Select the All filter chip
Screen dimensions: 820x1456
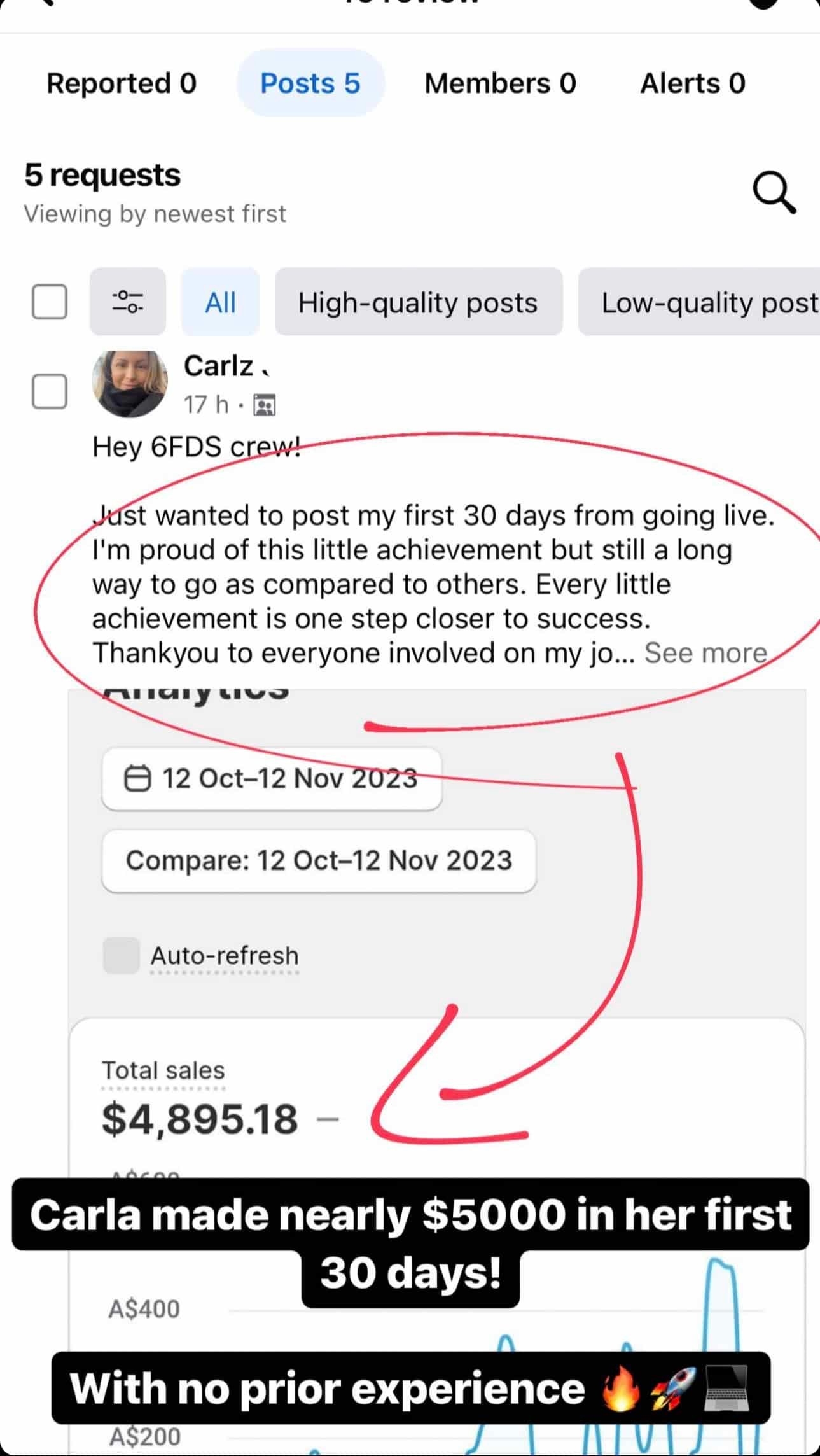(x=220, y=302)
